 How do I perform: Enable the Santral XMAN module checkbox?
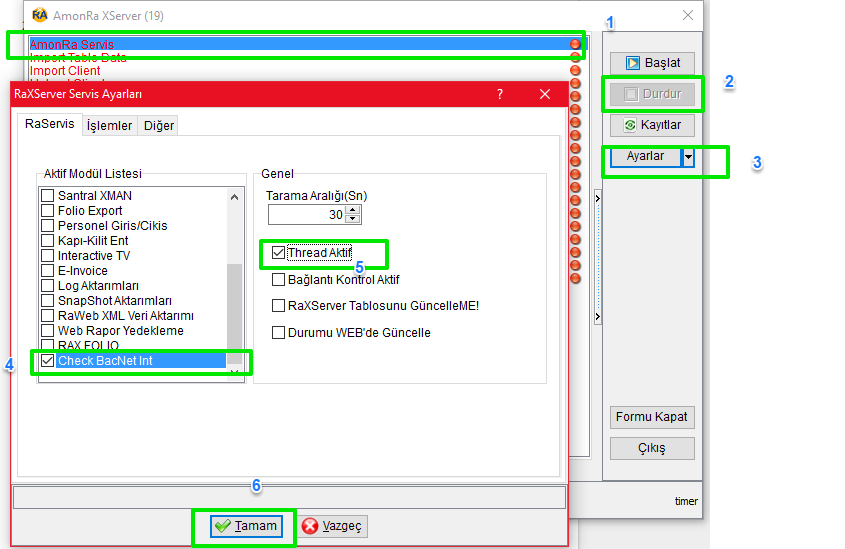pos(48,196)
